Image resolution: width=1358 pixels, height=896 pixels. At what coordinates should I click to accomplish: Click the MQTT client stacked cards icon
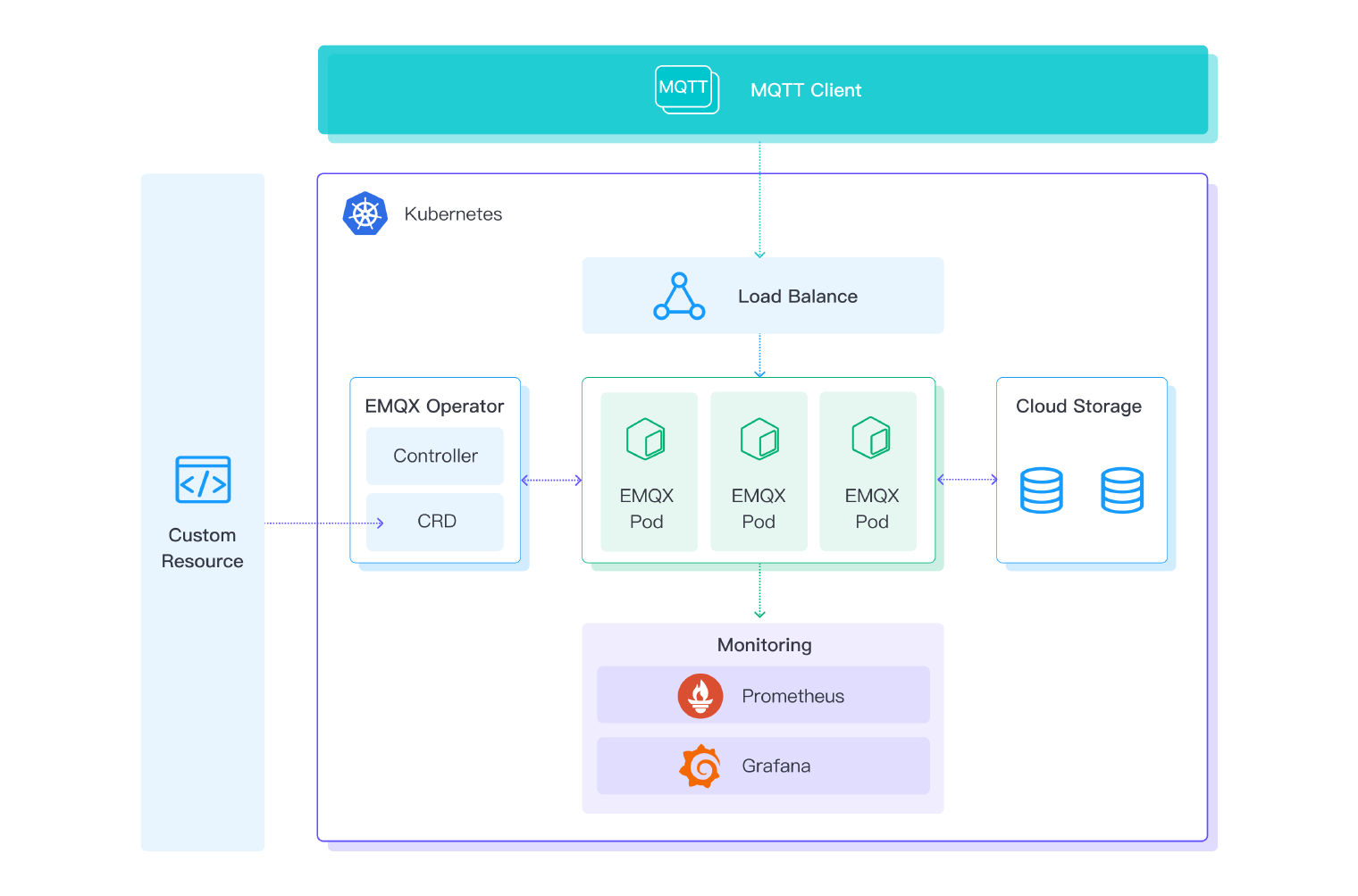(687, 89)
